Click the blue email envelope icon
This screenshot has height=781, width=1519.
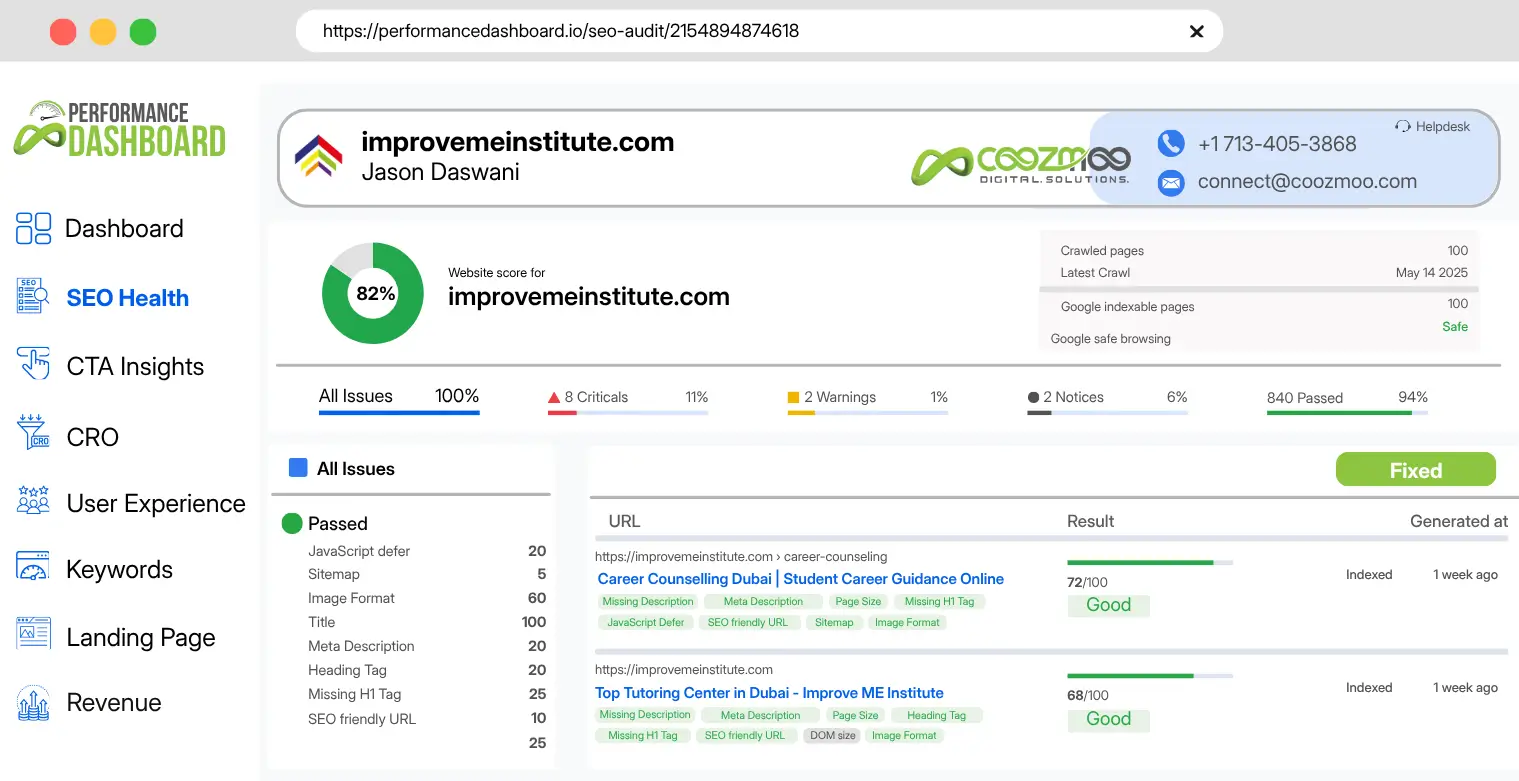tap(1170, 182)
